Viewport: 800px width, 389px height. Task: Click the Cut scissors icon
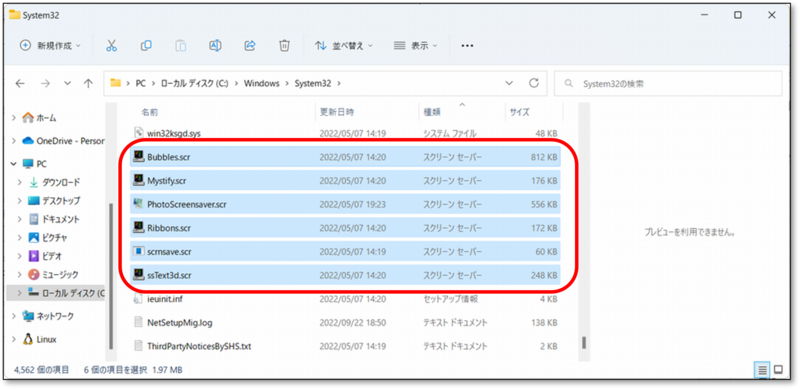pyautogui.click(x=111, y=46)
